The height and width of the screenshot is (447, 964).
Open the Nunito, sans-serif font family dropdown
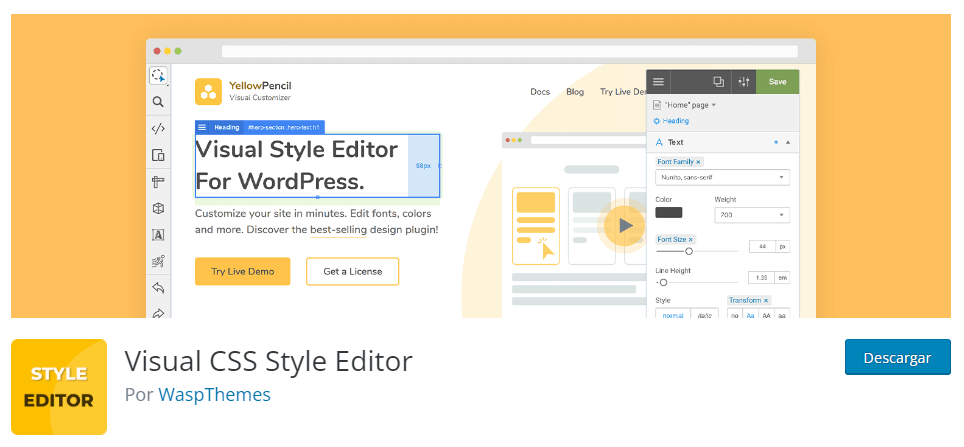(x=723, y=177)
